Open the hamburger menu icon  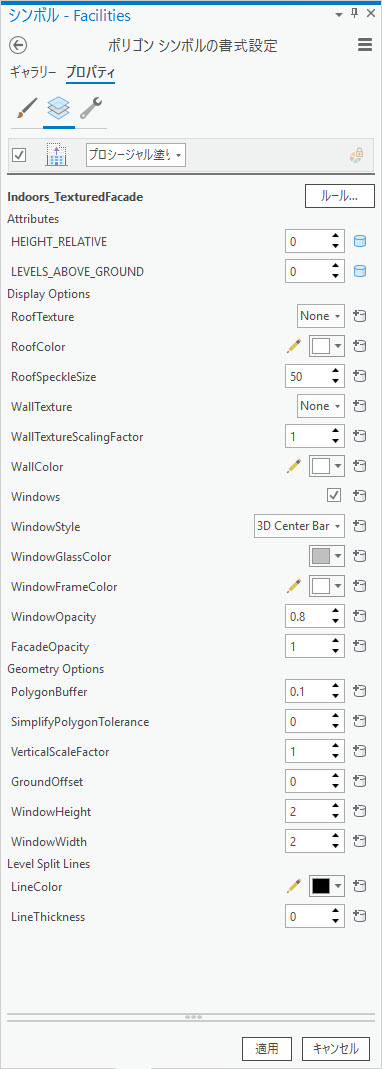364,45
